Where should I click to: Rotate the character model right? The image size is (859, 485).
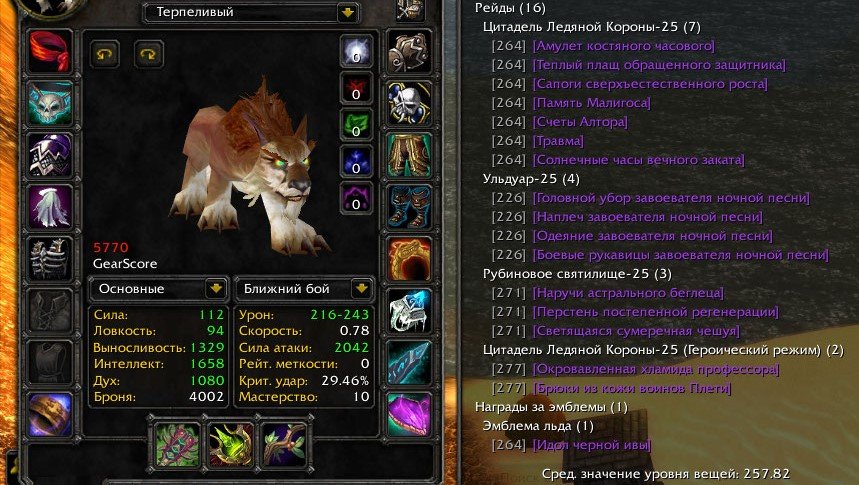[x=148, y=54]
